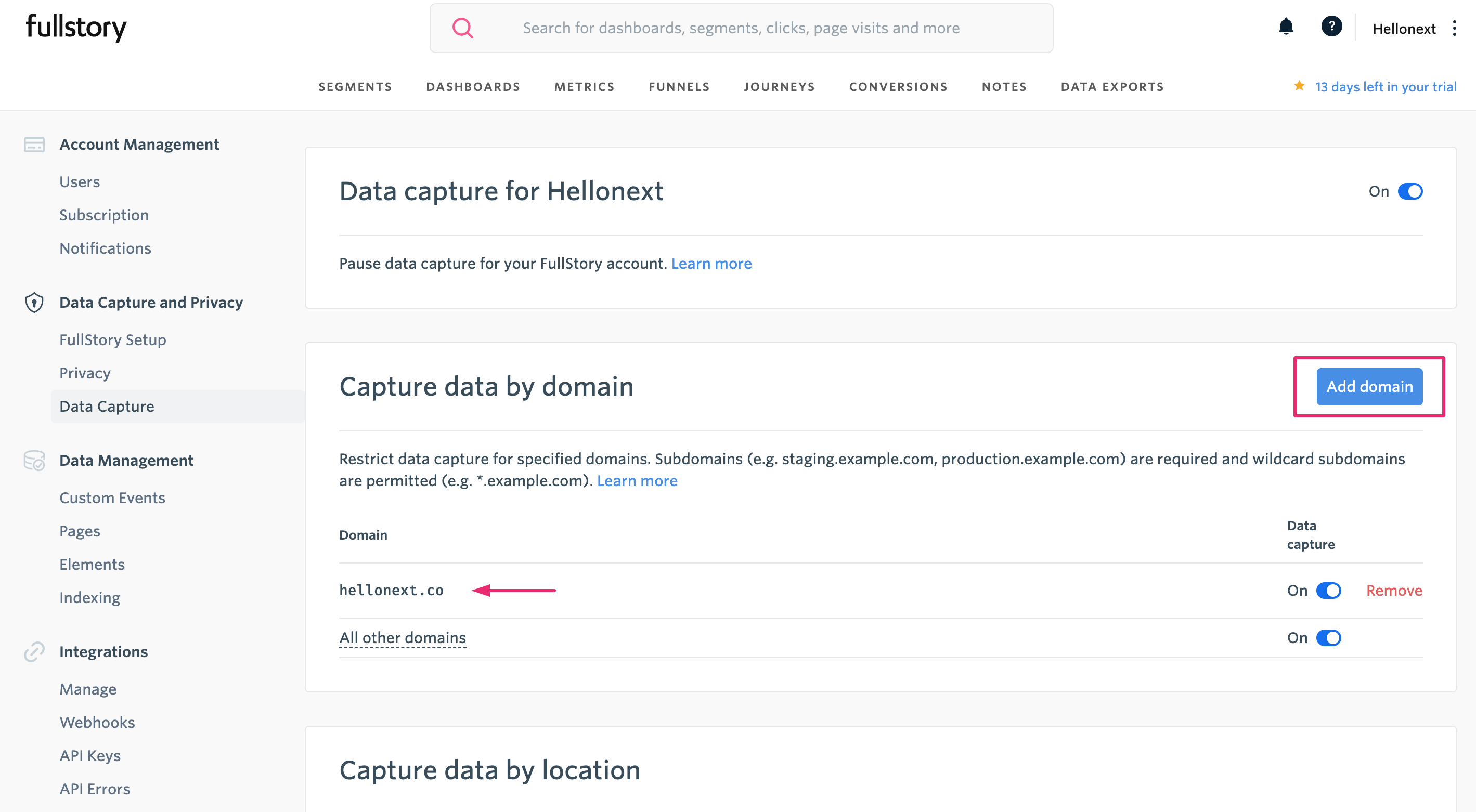Toggle data capture for Hellonext off
Screen dimensions: 1476x812
pos(1409,191)
